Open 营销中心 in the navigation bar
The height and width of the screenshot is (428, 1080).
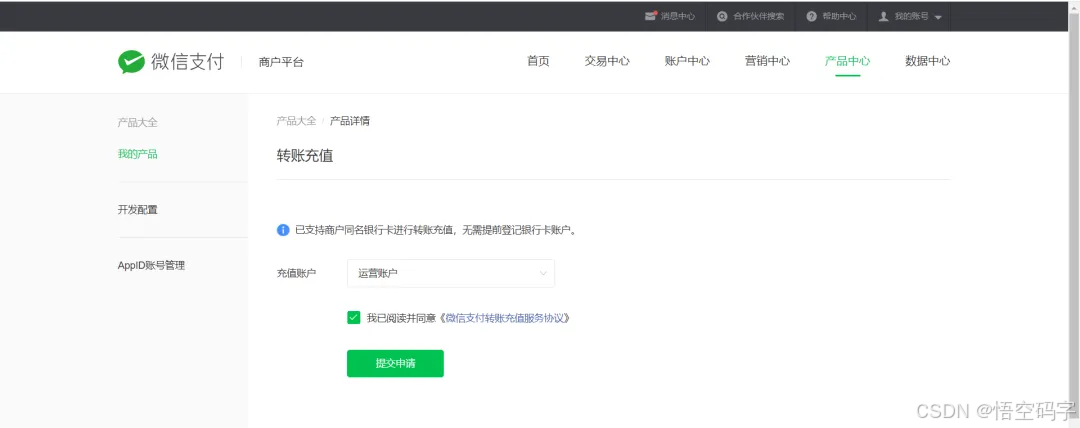coord(767,61)
